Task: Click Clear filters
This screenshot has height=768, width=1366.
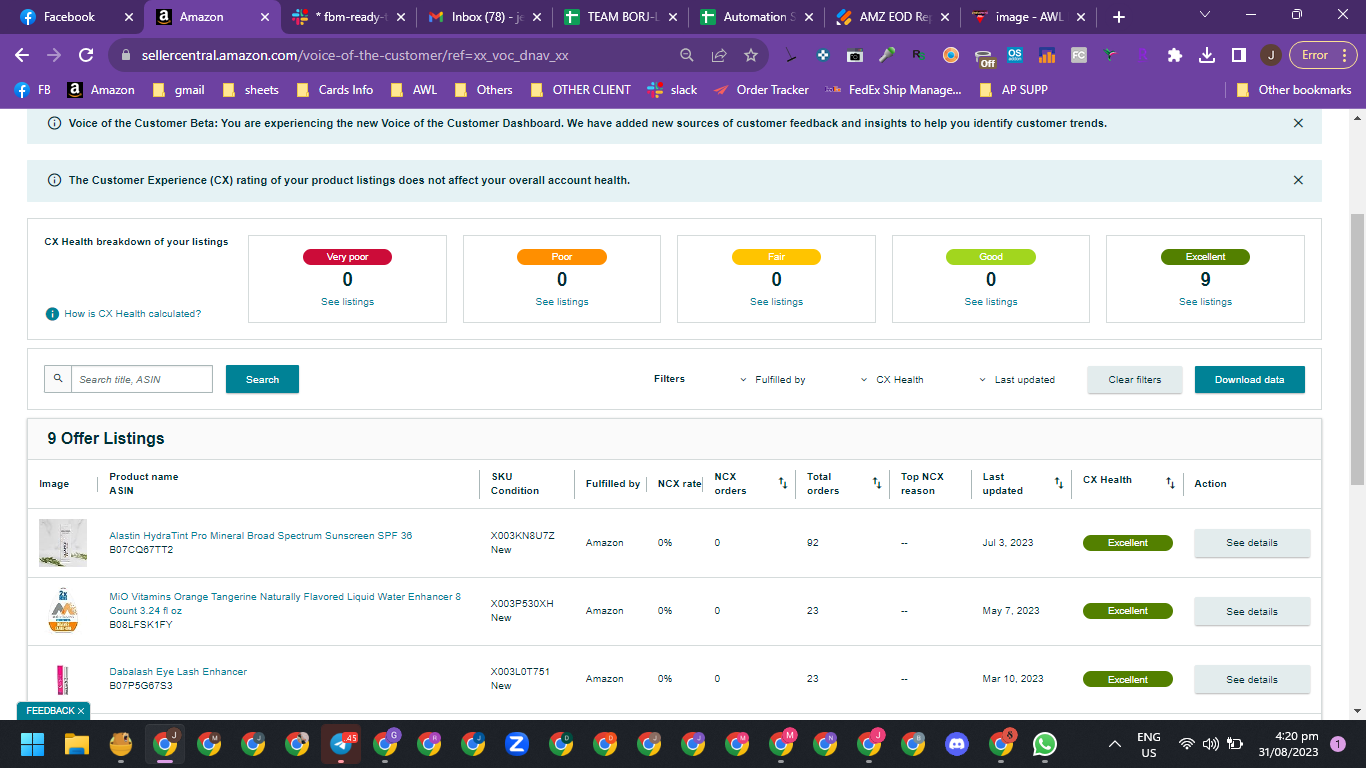Action: 1135,380
